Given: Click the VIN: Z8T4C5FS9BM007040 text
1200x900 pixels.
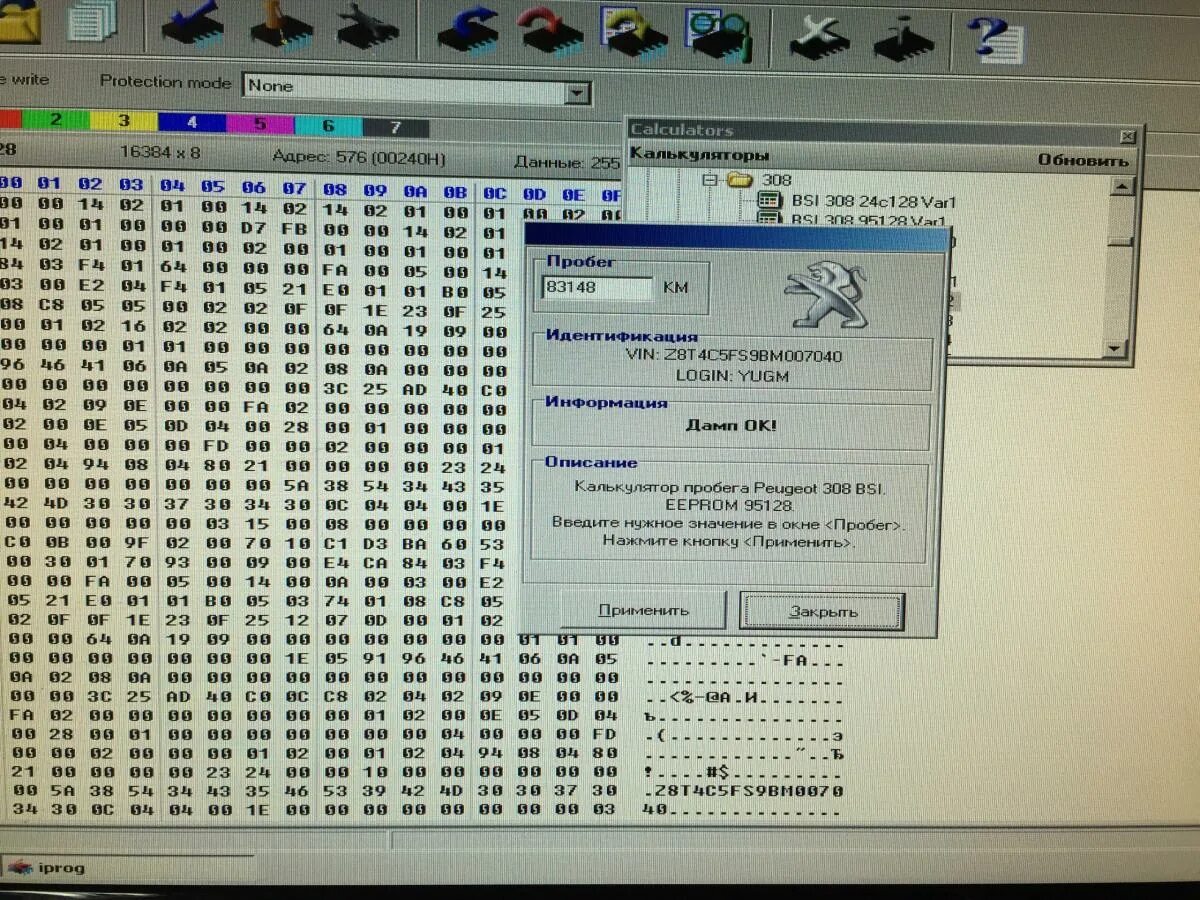Looking at the screenshot, I should click(x=733, y=356).
